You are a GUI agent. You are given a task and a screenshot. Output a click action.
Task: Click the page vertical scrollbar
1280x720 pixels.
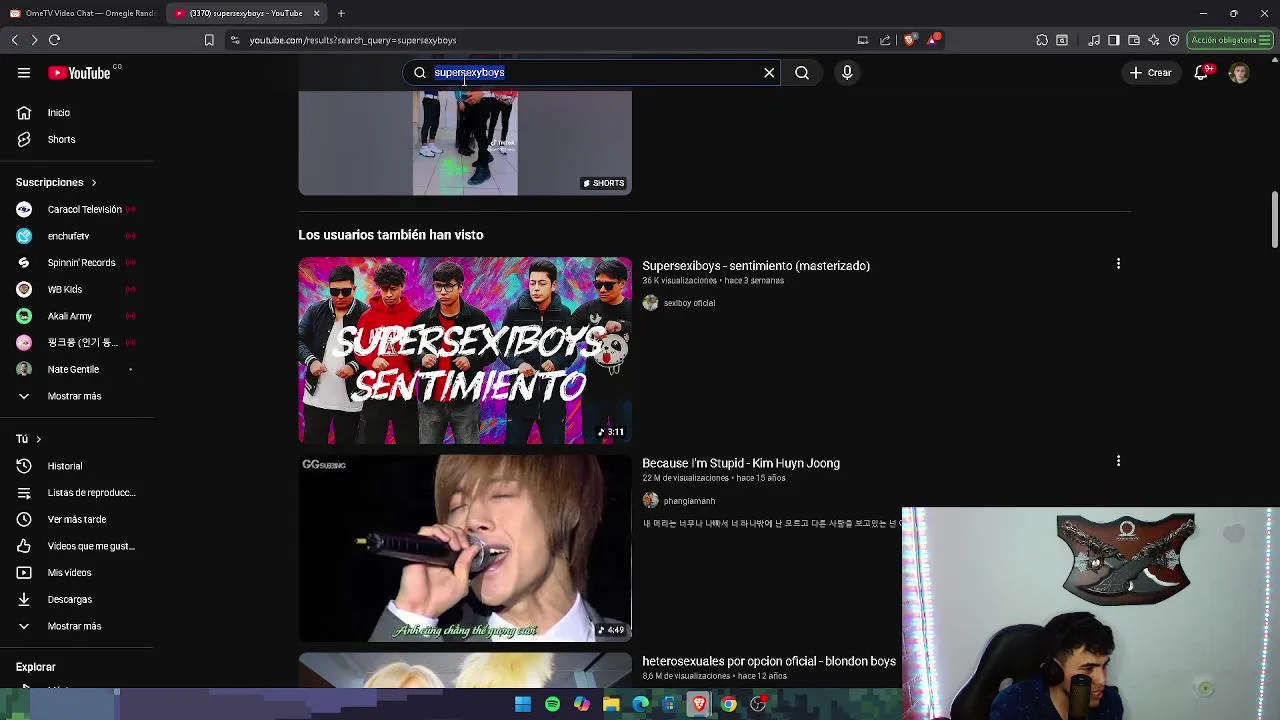point(1275,220)
